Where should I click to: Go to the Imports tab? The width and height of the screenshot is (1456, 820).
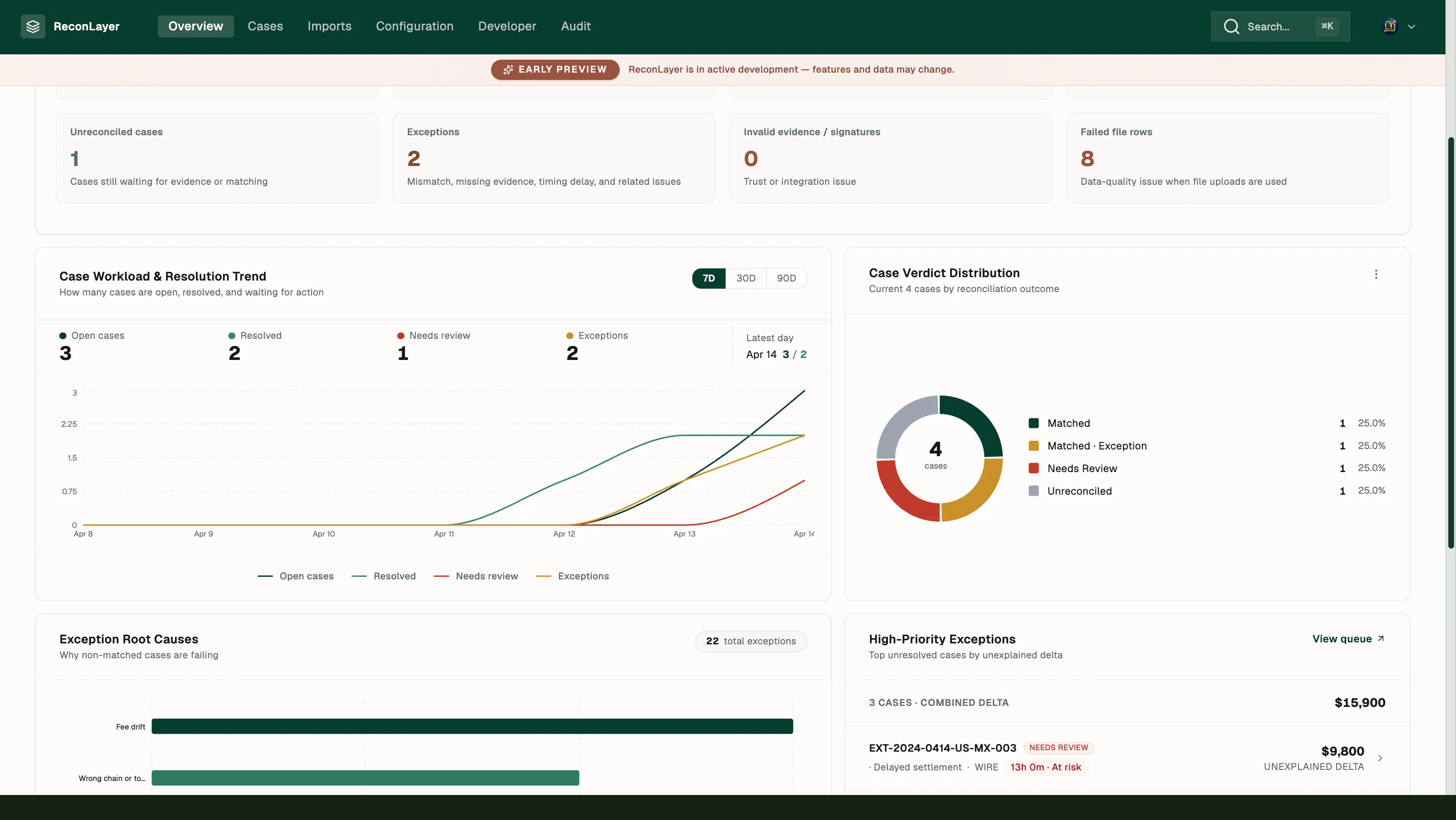(329, 26)
